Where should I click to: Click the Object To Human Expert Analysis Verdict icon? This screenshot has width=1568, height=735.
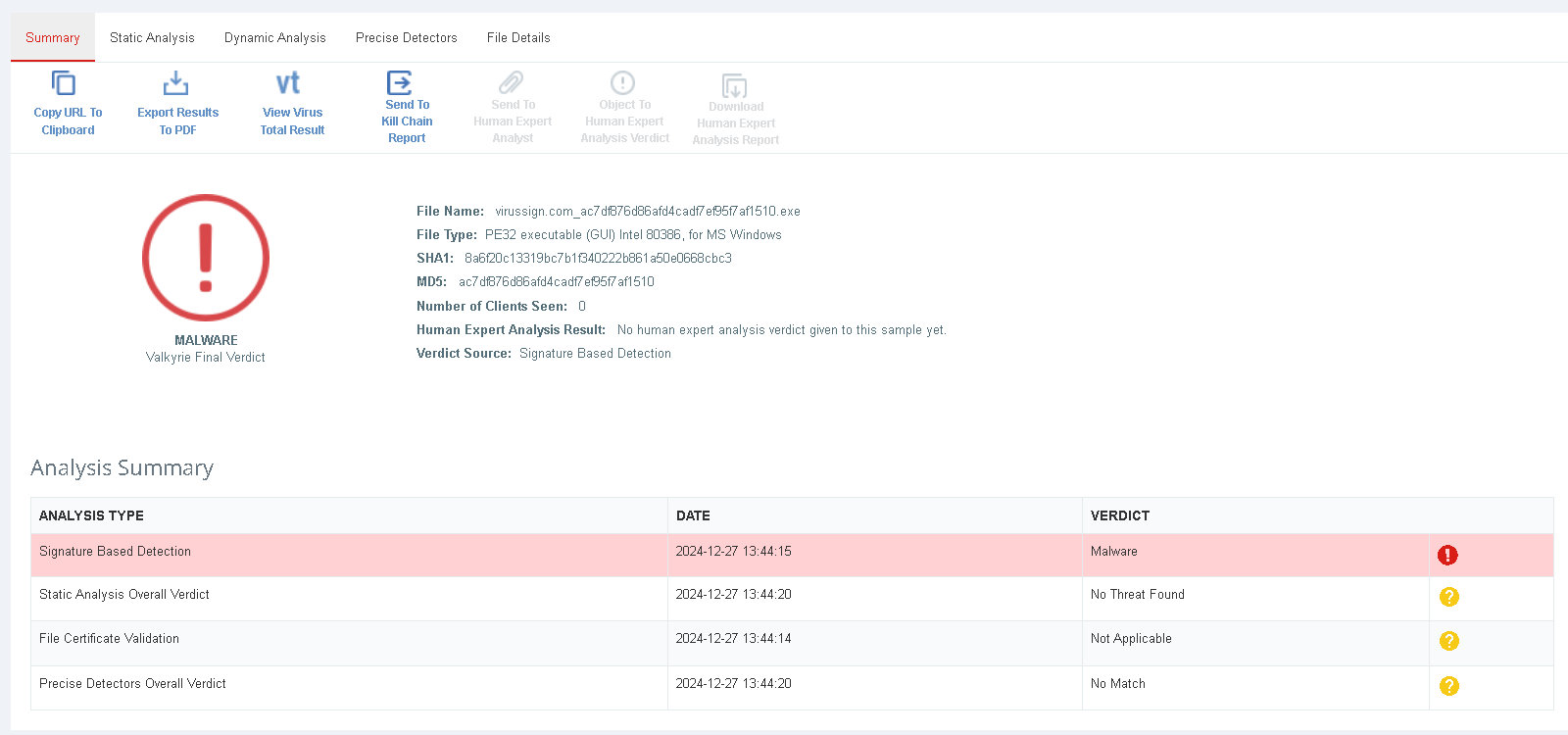click(622, 82)
